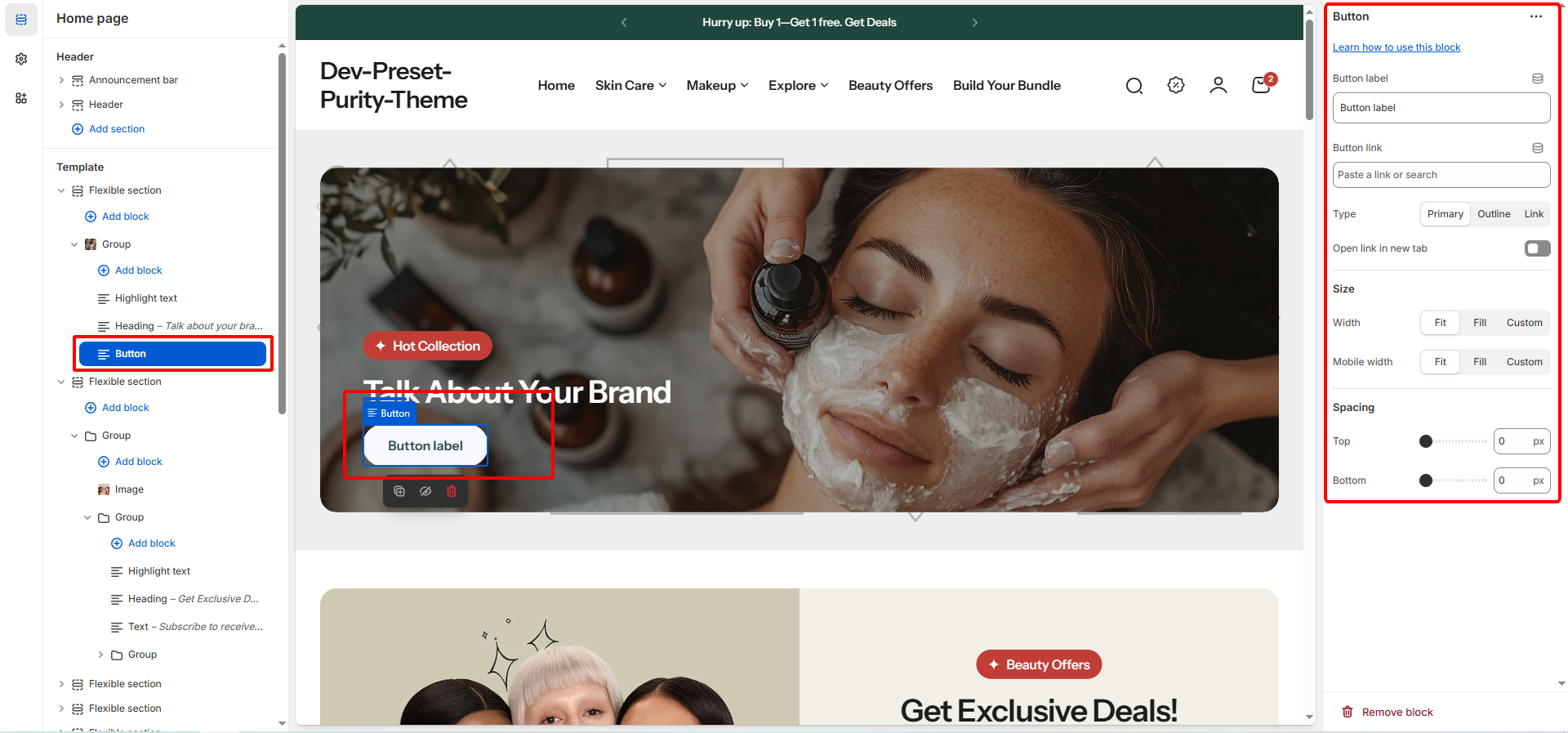Select the Beauty Offers menu item

click(890, 85)
